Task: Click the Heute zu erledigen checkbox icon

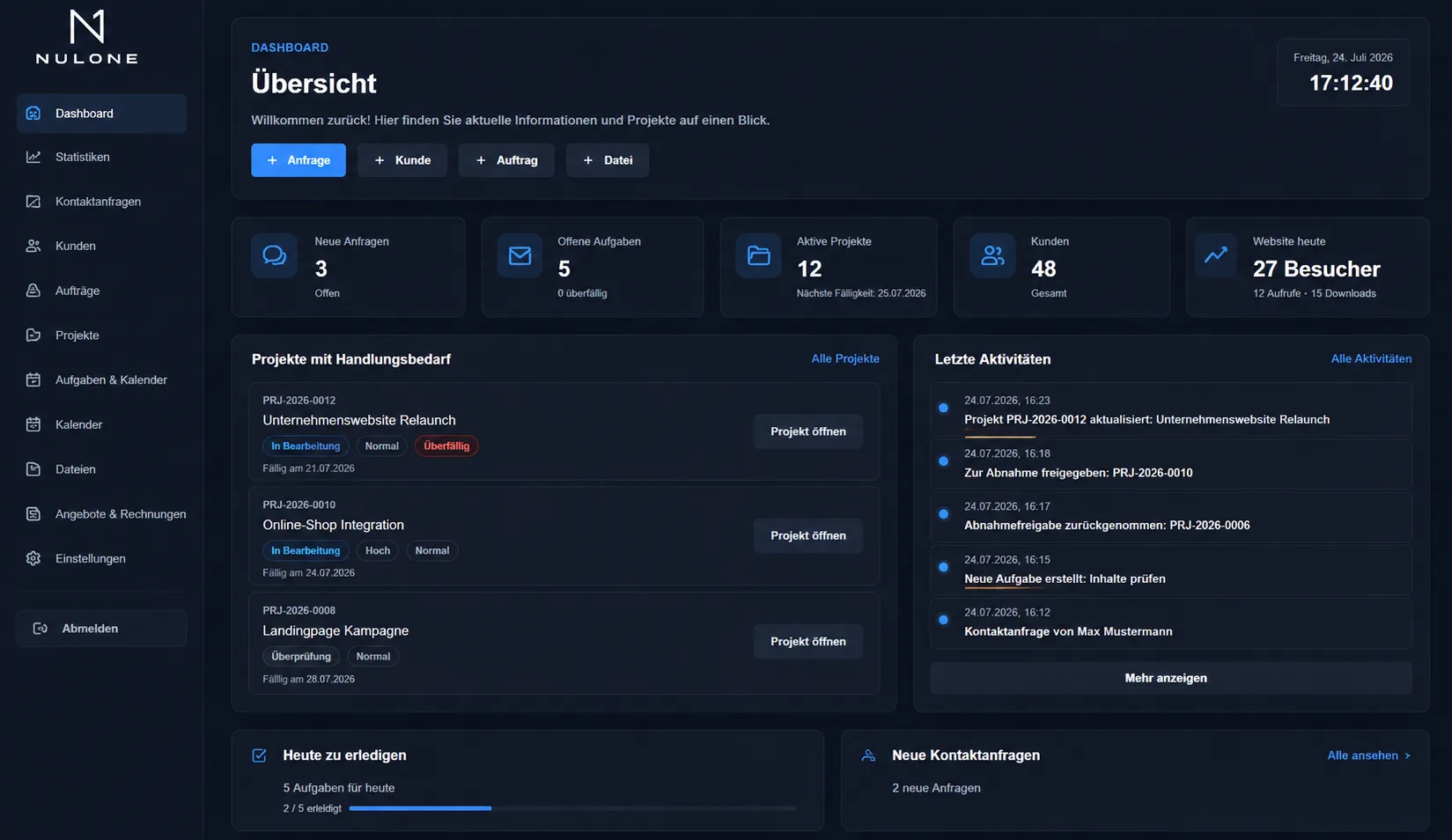Action: pyautogui.click(x=259, y=755)
